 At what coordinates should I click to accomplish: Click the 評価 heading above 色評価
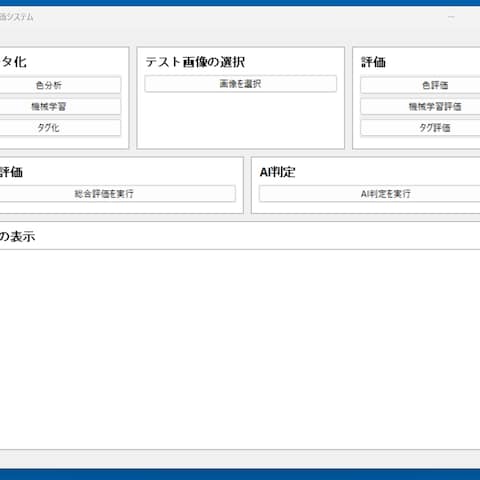[373, 62]
